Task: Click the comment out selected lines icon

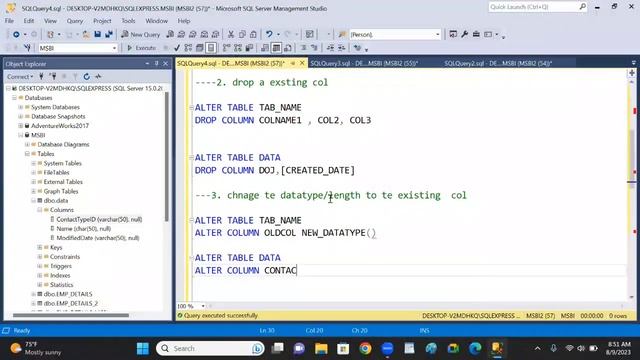Action: tap(304, 48)
